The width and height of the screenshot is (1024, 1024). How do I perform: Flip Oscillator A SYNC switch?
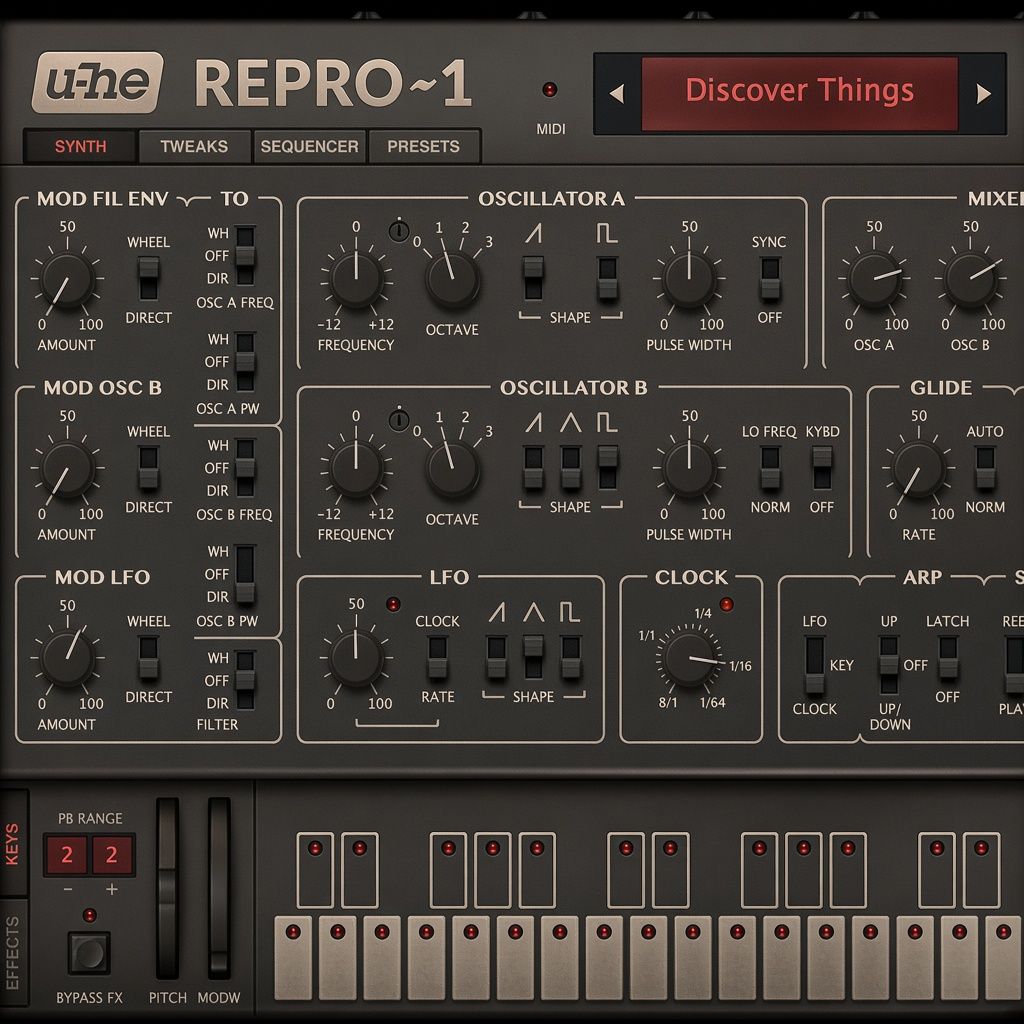pos(770,278)
